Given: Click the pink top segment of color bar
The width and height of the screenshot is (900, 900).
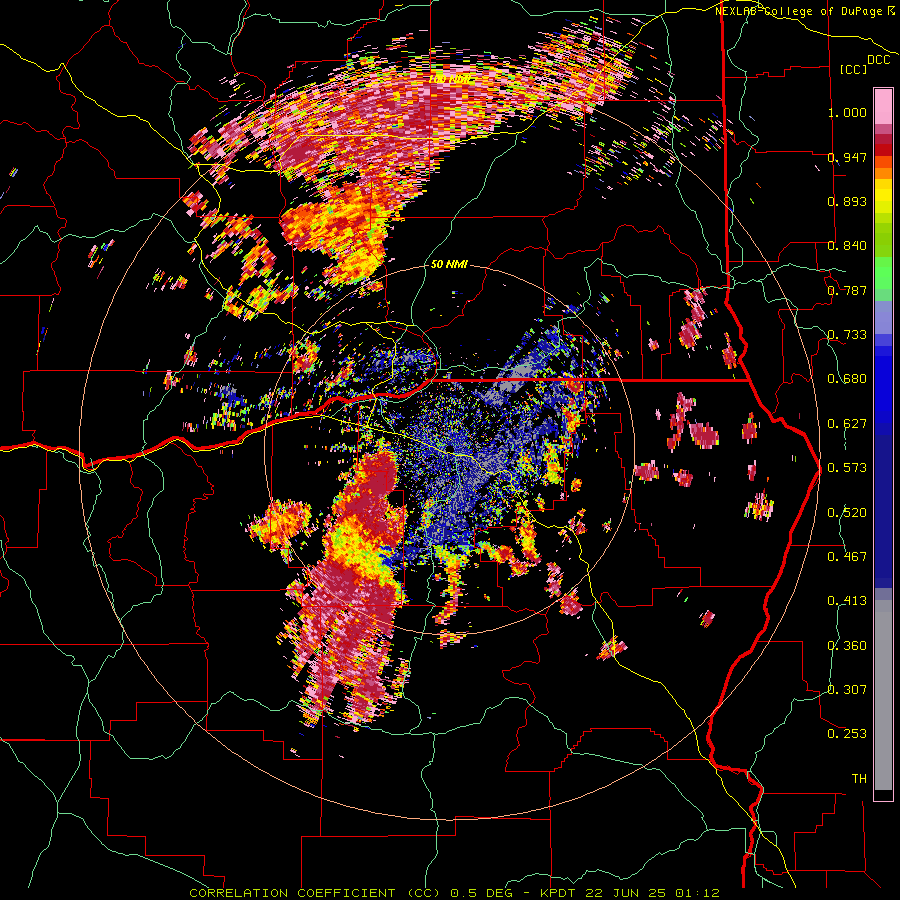Looking at the screenshot, I should click(x=883, y=106).
